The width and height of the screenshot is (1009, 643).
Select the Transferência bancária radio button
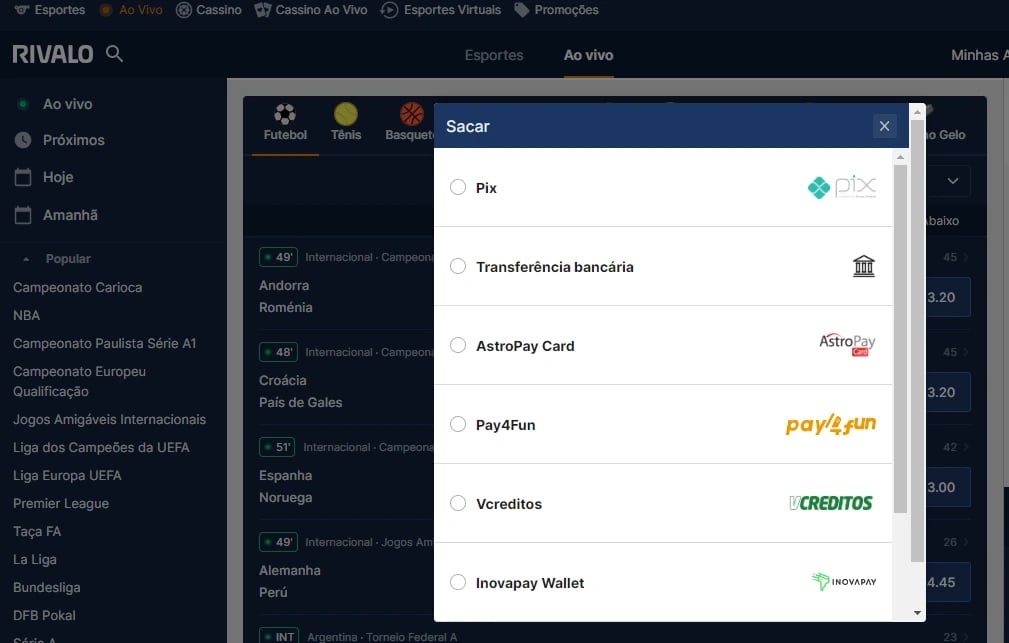point(458,266)
